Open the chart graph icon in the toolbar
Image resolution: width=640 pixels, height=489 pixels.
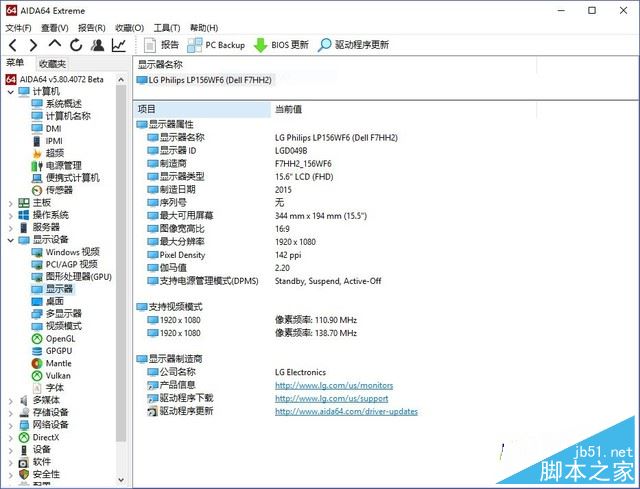tap(119, 45)
